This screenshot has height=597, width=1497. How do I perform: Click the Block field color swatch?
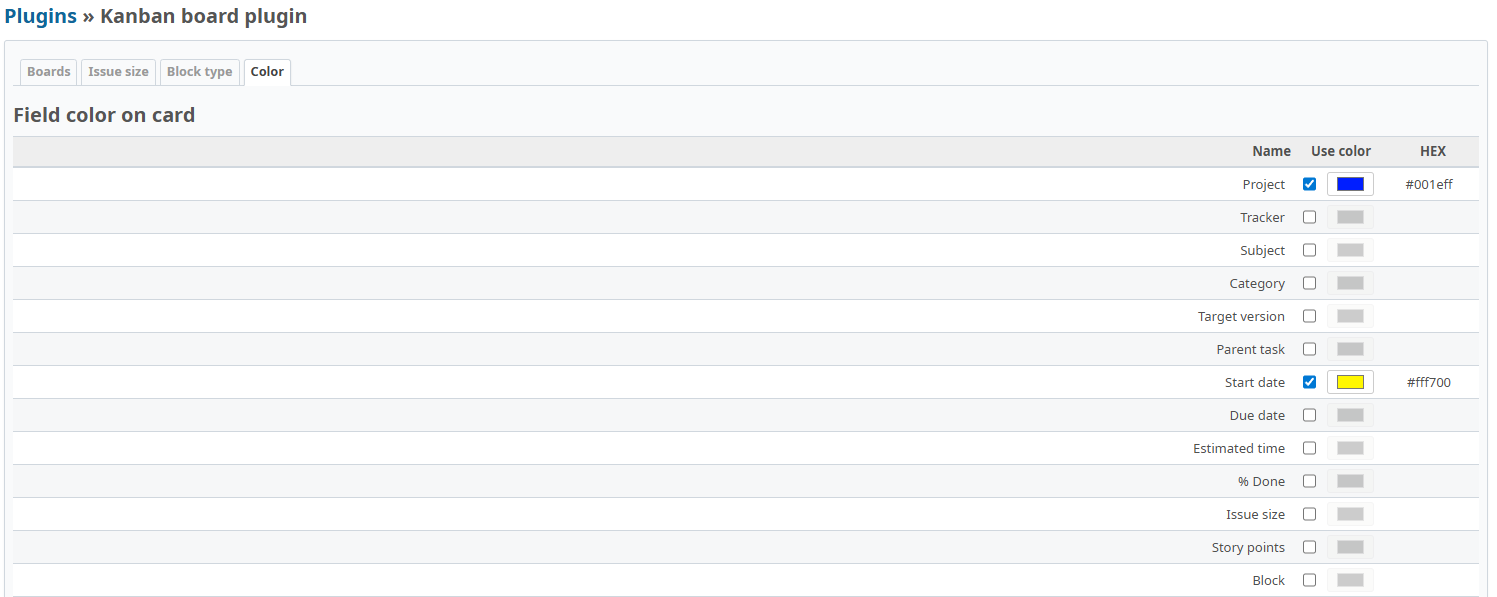1350,580
